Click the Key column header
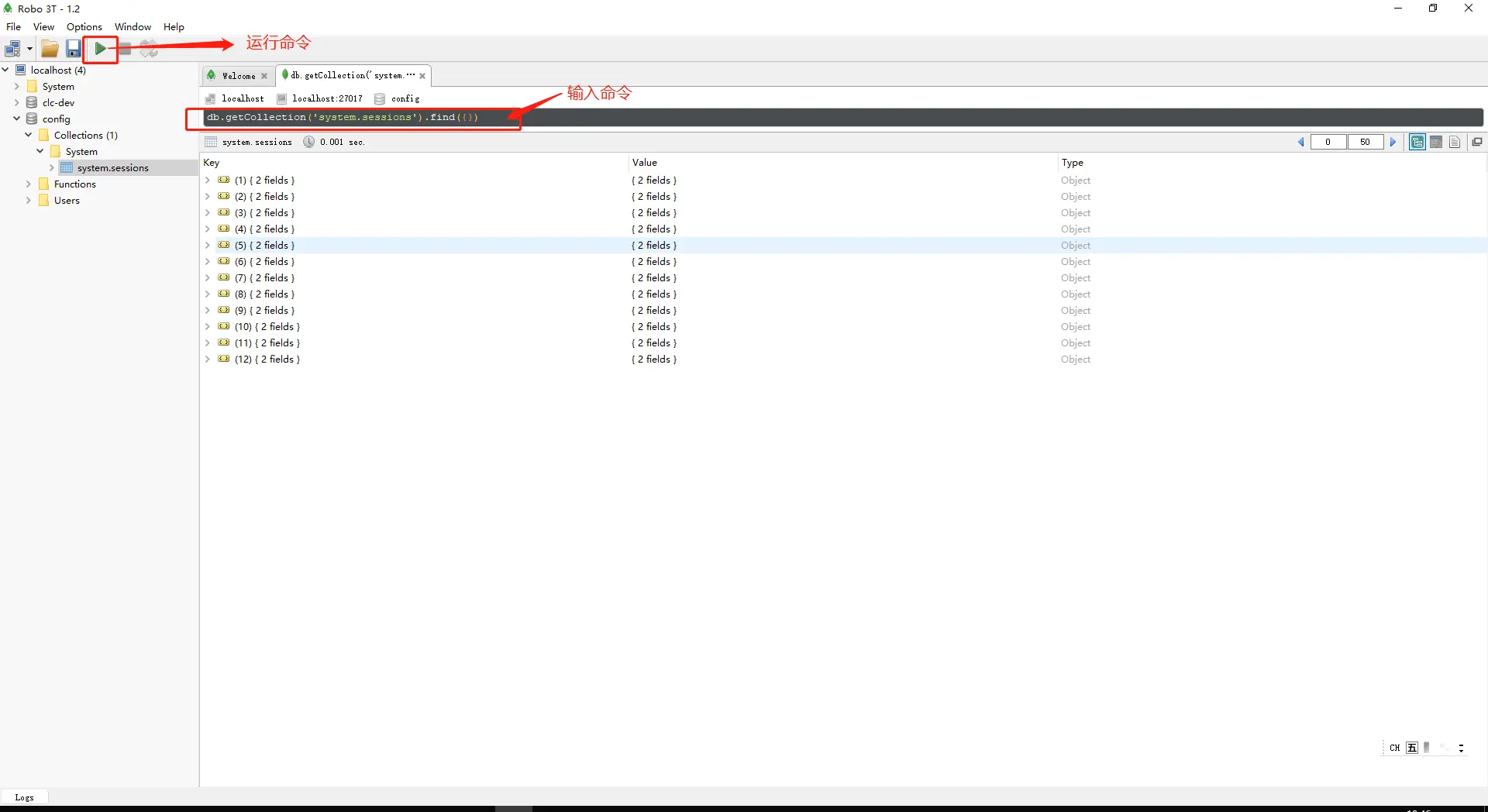Viewport: 1488px width, 812px height. [414, 163]
